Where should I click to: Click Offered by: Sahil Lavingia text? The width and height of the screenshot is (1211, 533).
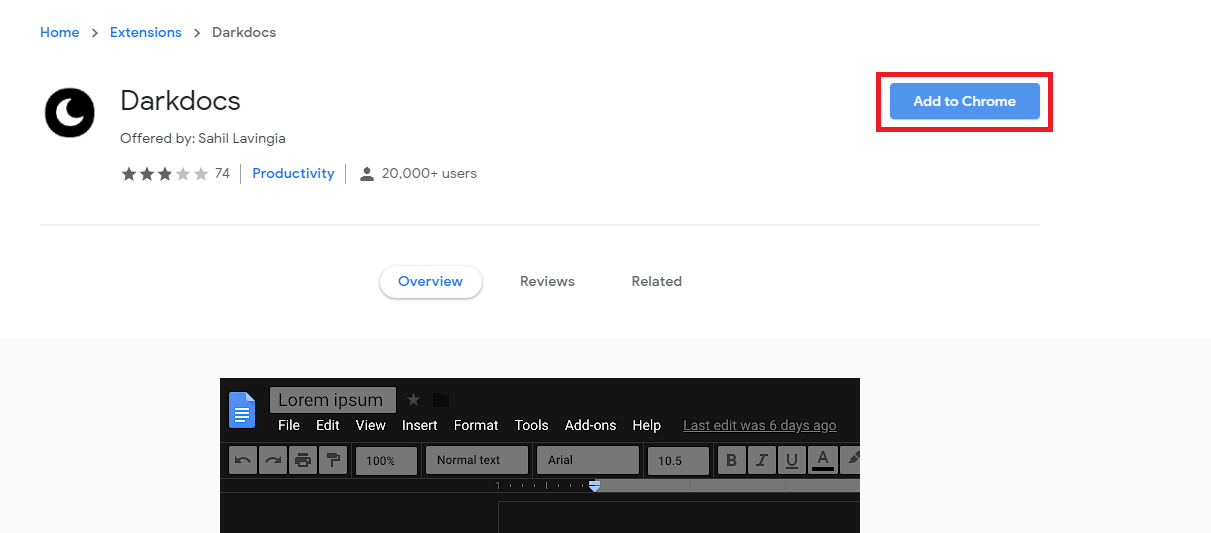point(203,138)
